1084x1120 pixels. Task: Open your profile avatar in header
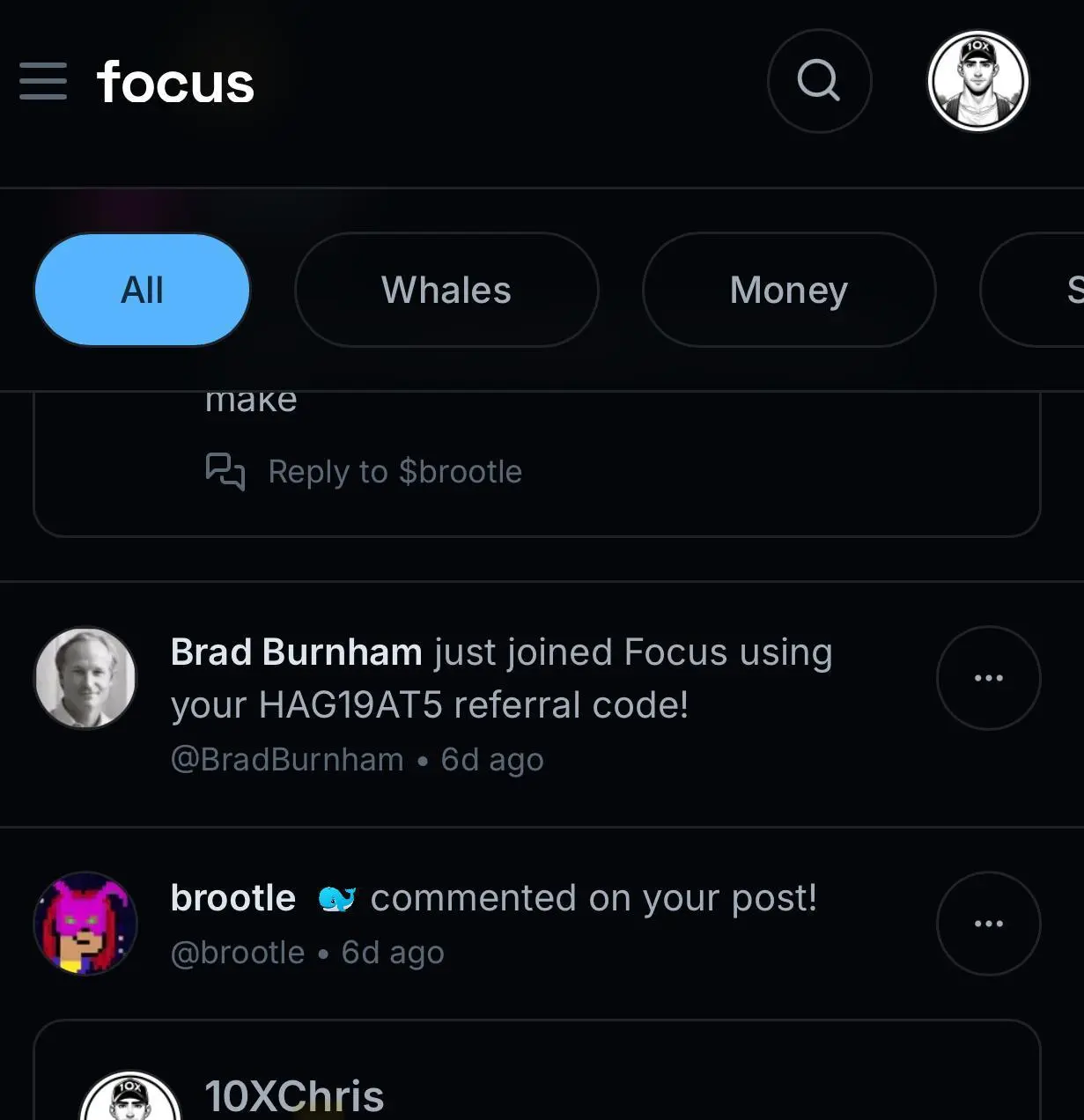pos(978,81)
